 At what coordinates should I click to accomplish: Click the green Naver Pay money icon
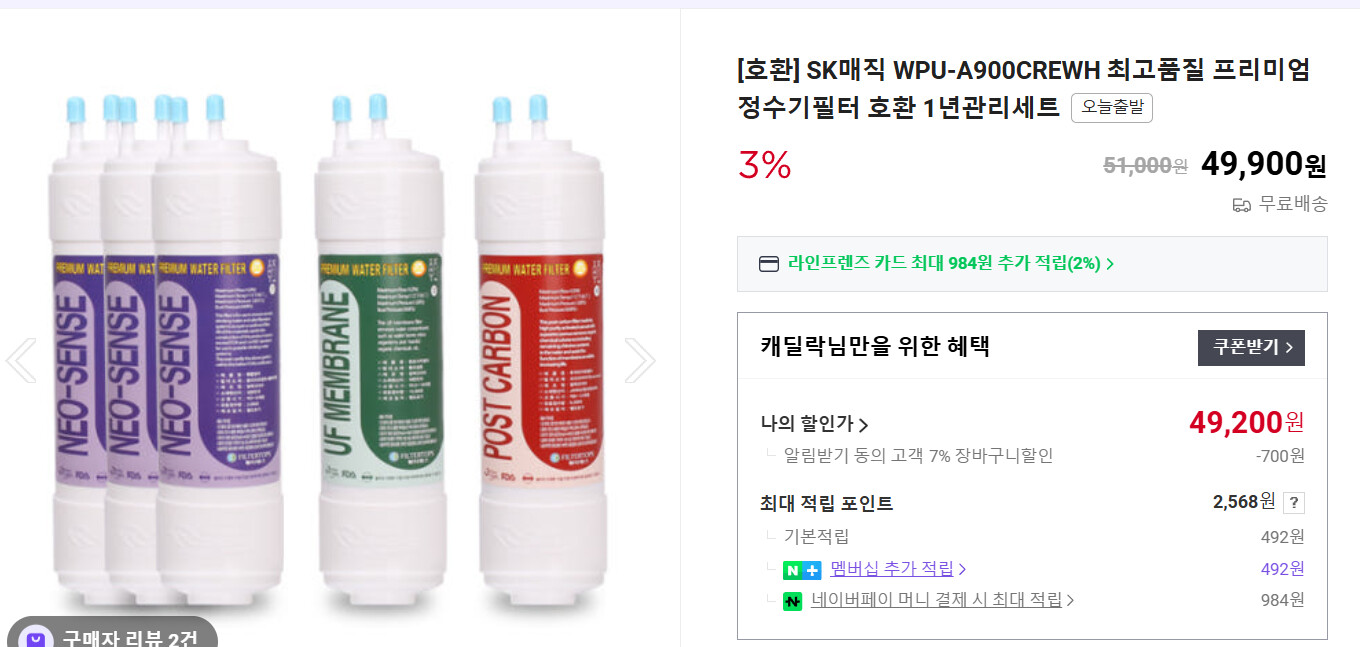[x=793, y=601]
